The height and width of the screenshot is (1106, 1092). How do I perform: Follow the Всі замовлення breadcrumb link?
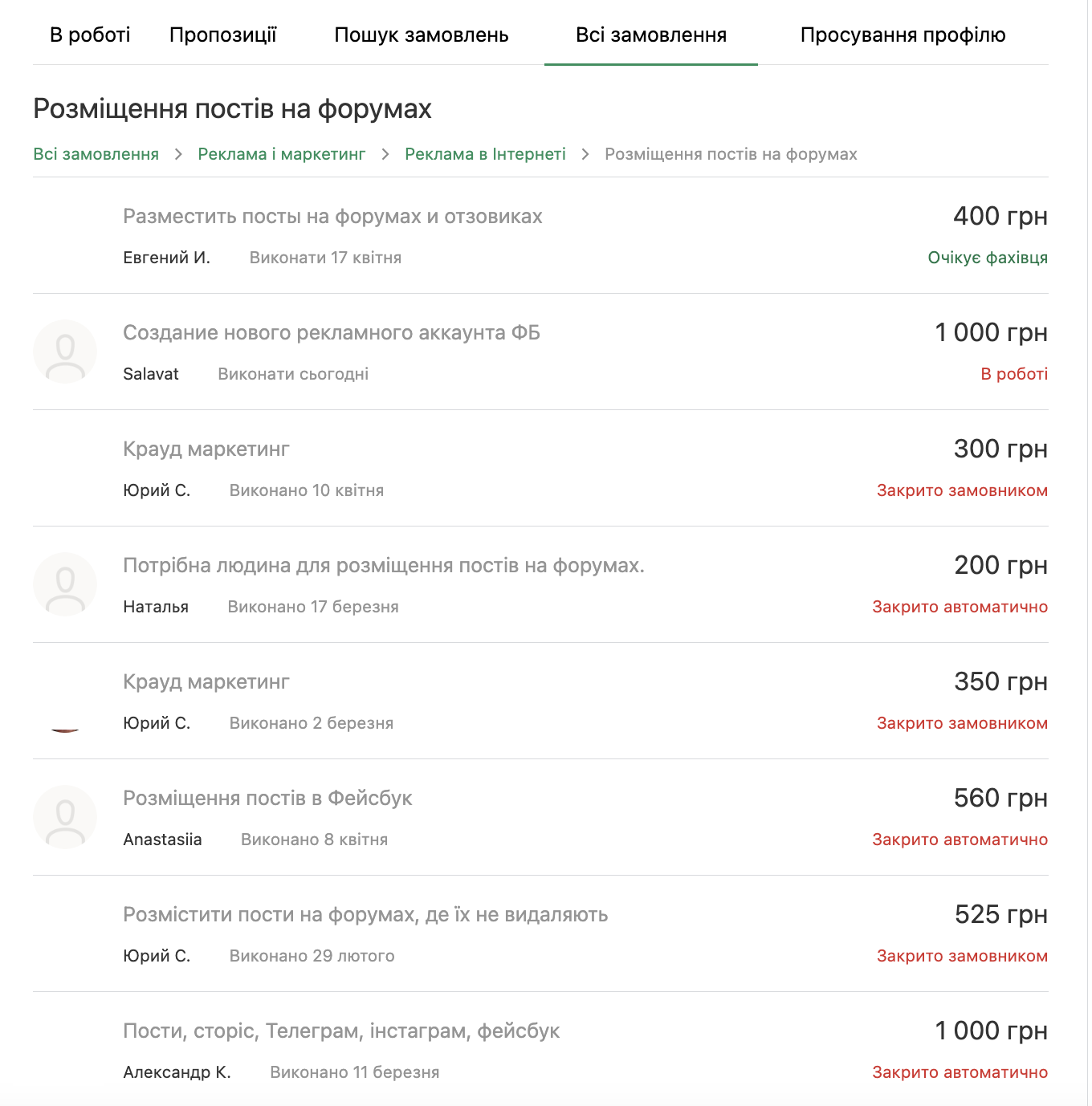(x=96, y=154)
